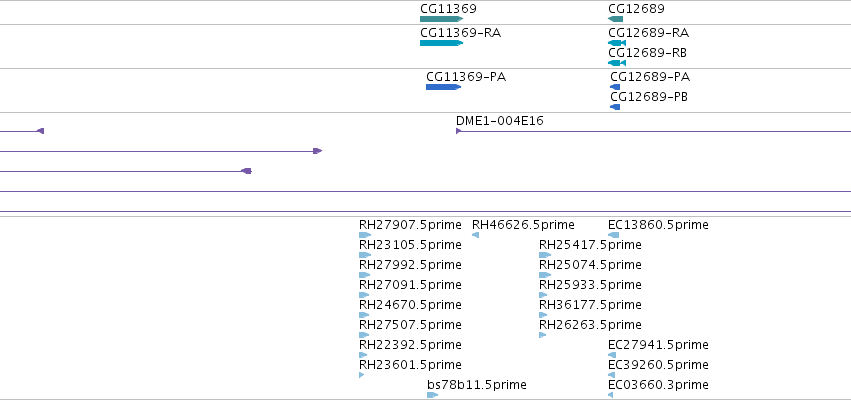Viewport: 851px width, 400px height.
Task: Select the CG12689-PB protein glyph
Action: (615, 107)
